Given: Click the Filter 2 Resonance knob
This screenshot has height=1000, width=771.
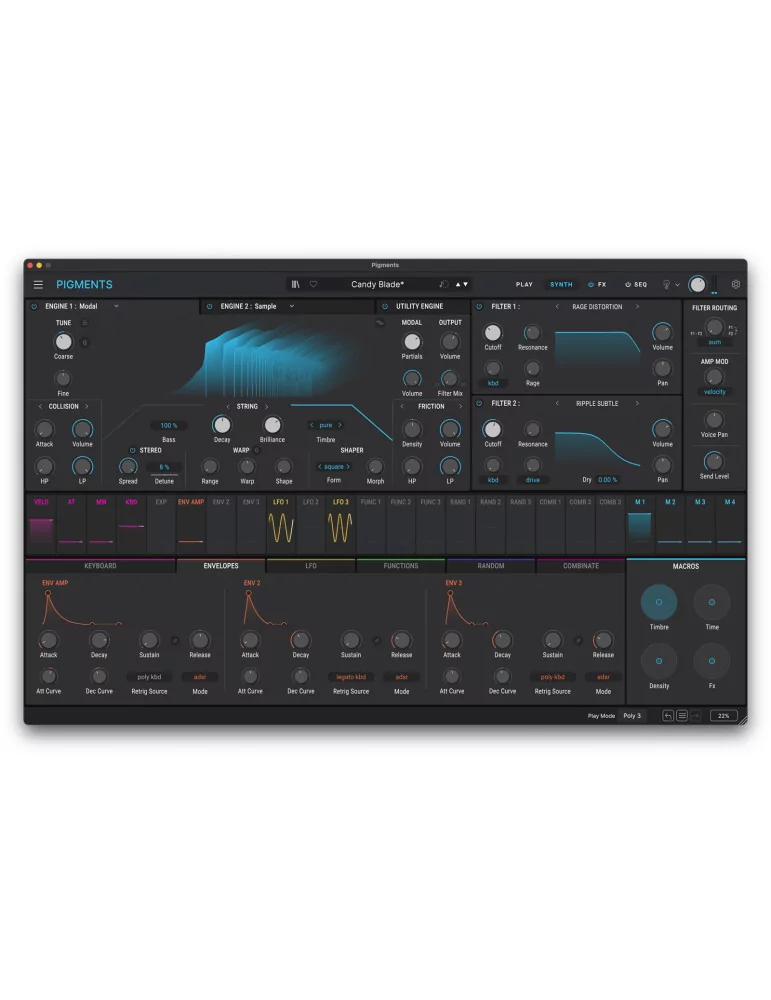Looking at the screenshot, I should [532, 429].
